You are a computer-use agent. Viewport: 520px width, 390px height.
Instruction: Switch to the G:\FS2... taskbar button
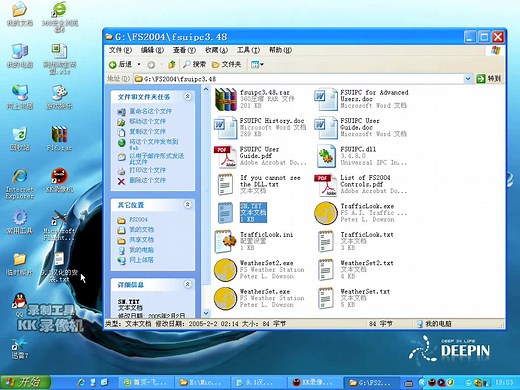372,382
